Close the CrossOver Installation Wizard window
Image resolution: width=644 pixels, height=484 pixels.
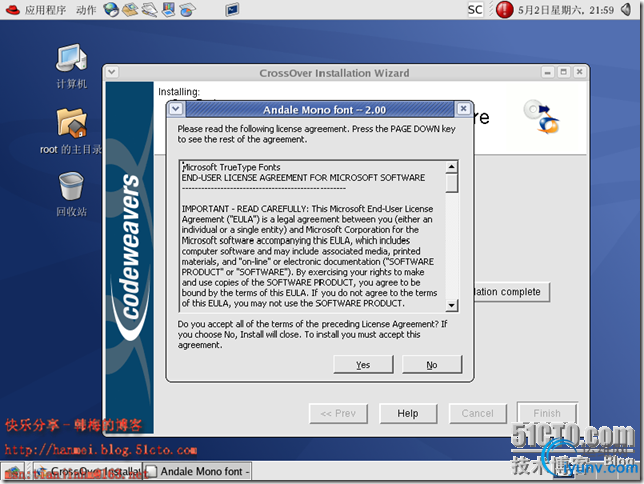coord(580,72)
